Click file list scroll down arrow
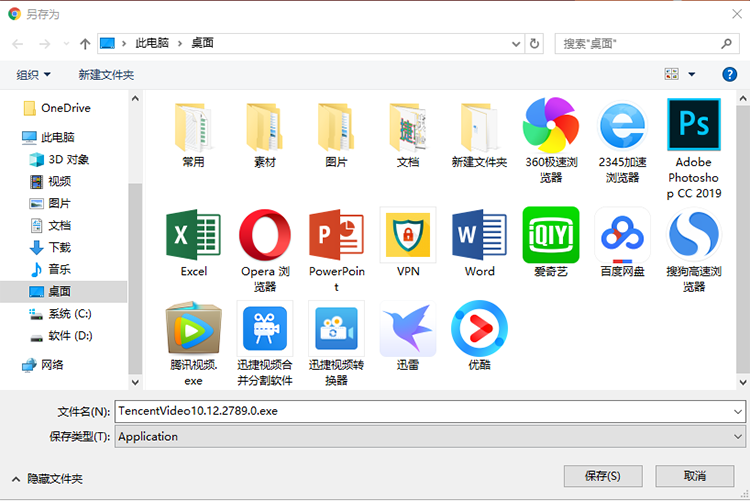 pos(743,382)
